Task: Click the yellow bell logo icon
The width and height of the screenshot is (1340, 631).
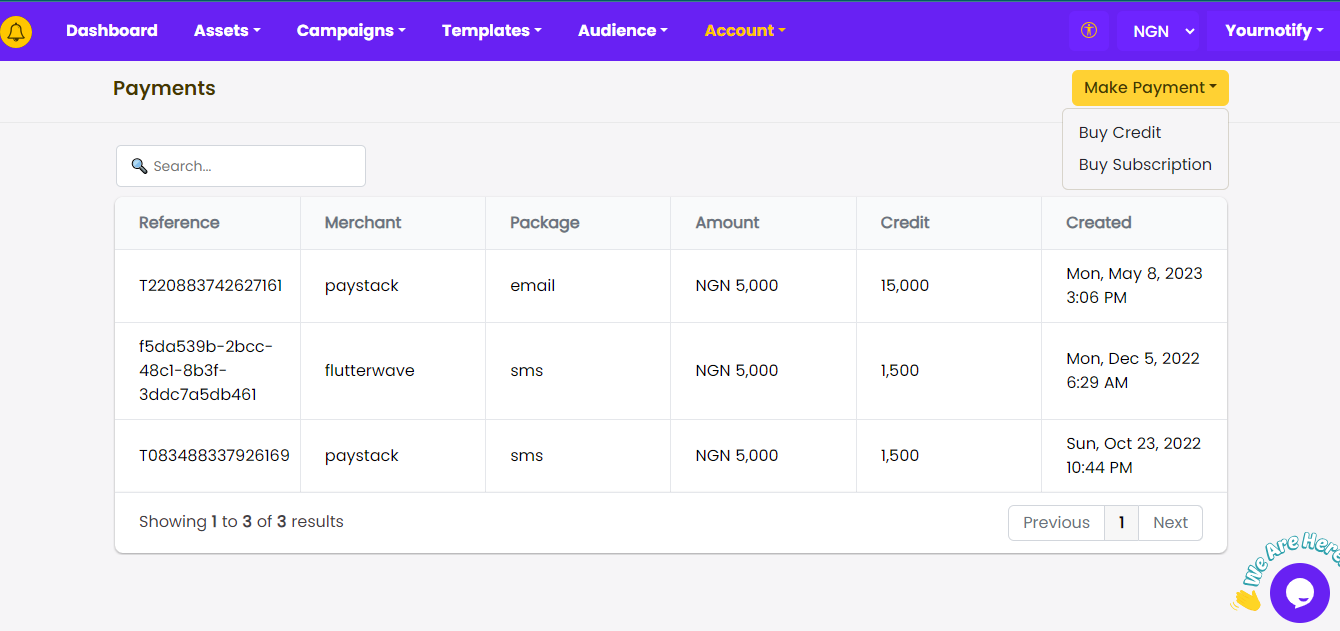Action: 15,31
